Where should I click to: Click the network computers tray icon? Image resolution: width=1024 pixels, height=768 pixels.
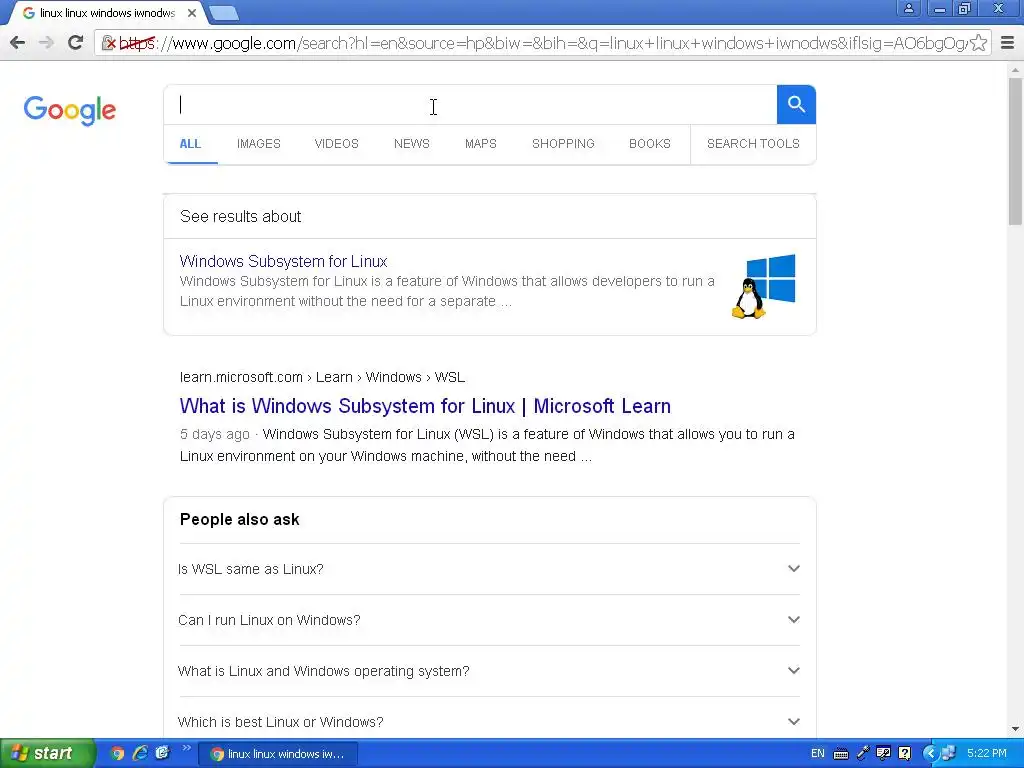(x=948, y=754)
